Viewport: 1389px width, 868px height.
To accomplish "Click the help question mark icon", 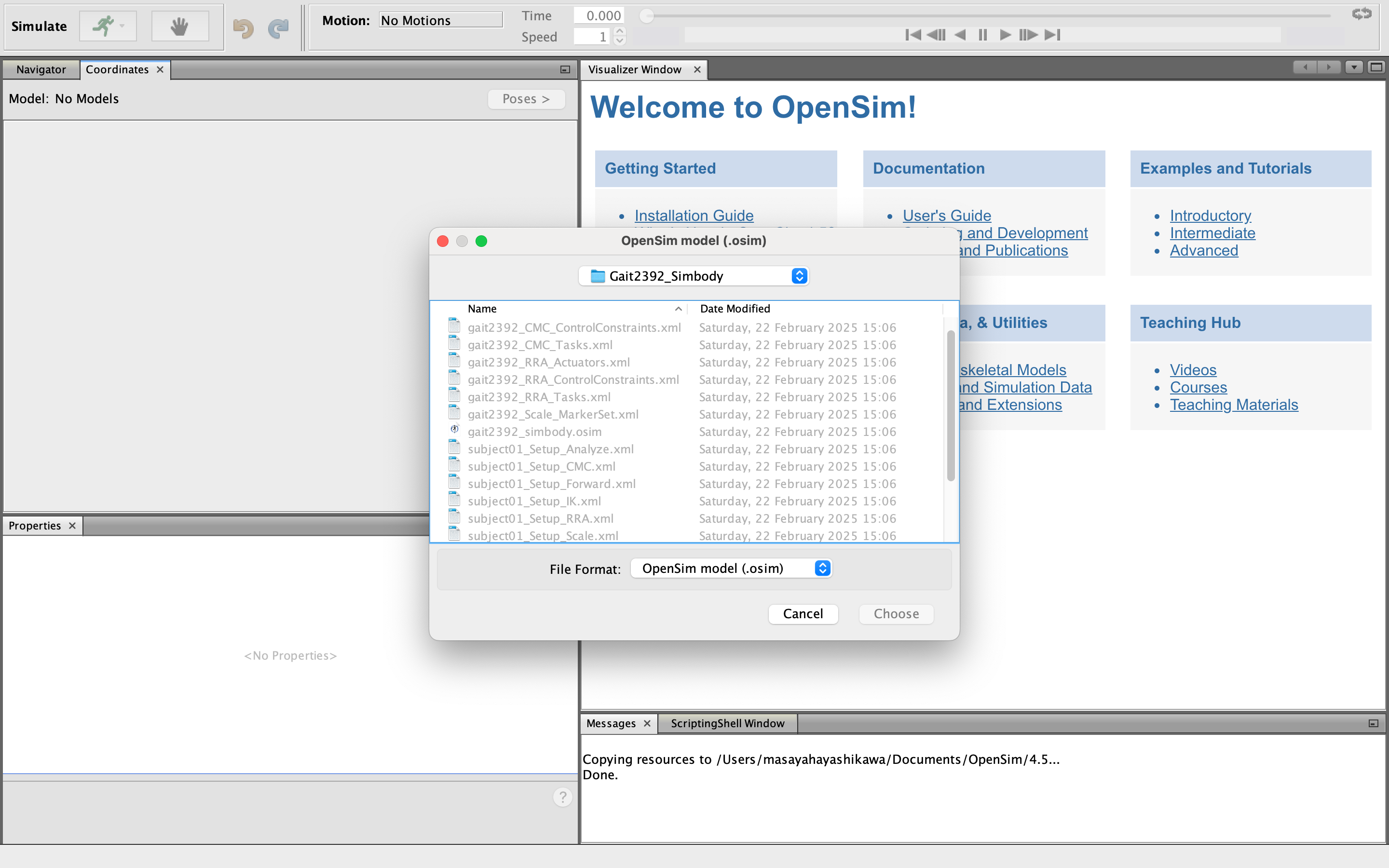I will [x=563, y=797].
